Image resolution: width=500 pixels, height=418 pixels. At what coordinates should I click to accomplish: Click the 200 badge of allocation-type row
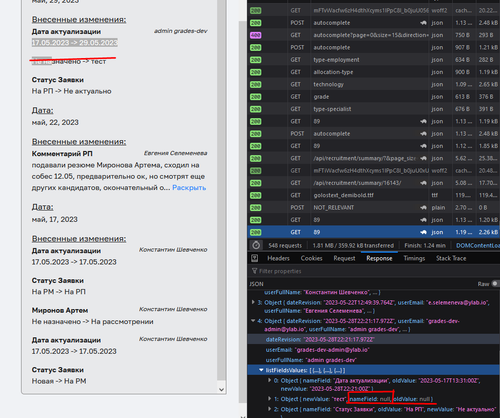[256, 72]
